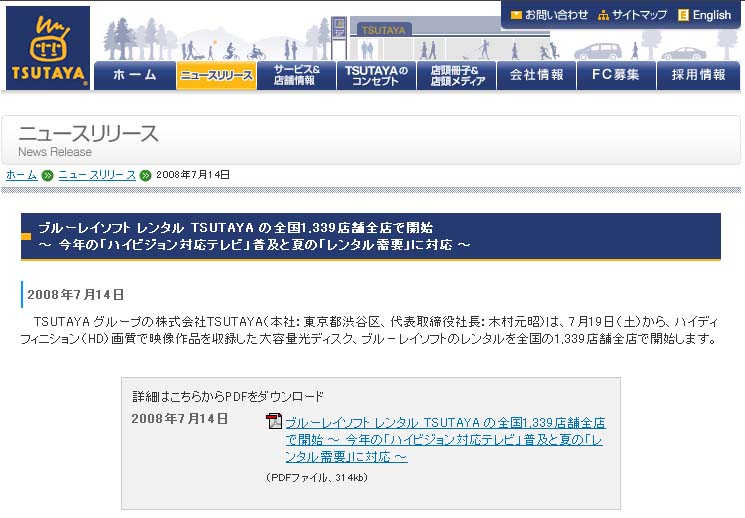The image size is (745, 518).
Task: Click the envelope icon beside お問い合わせ
Action: click(x=516, y=15)
